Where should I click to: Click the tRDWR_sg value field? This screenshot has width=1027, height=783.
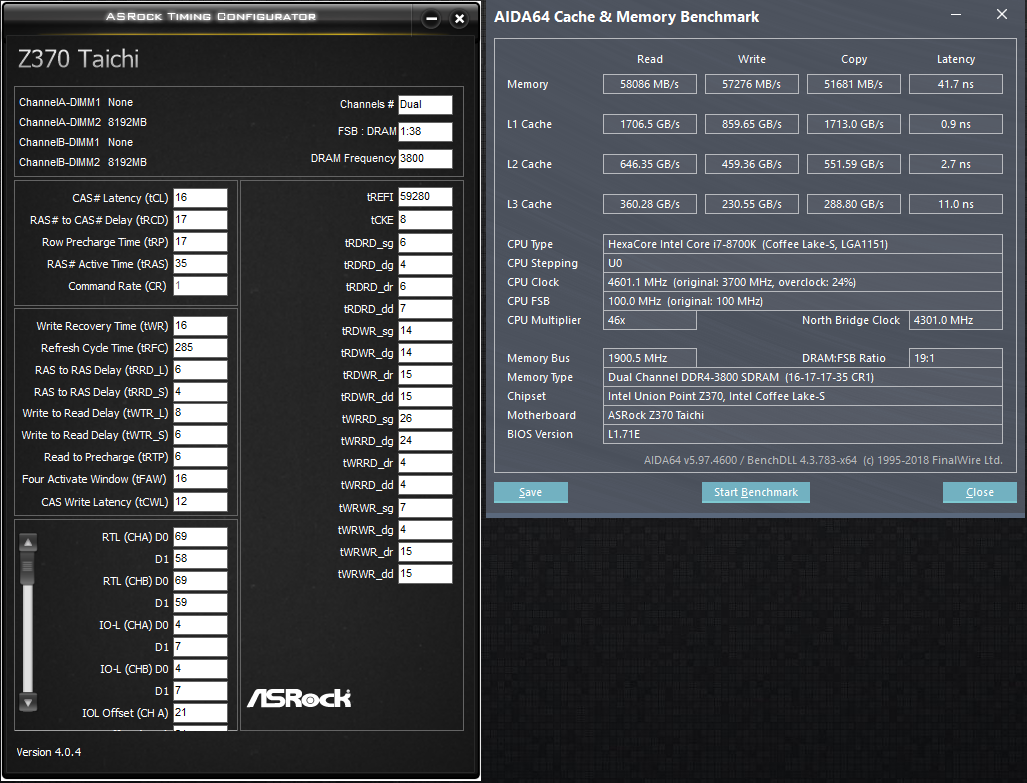click(x=425, y=331)
